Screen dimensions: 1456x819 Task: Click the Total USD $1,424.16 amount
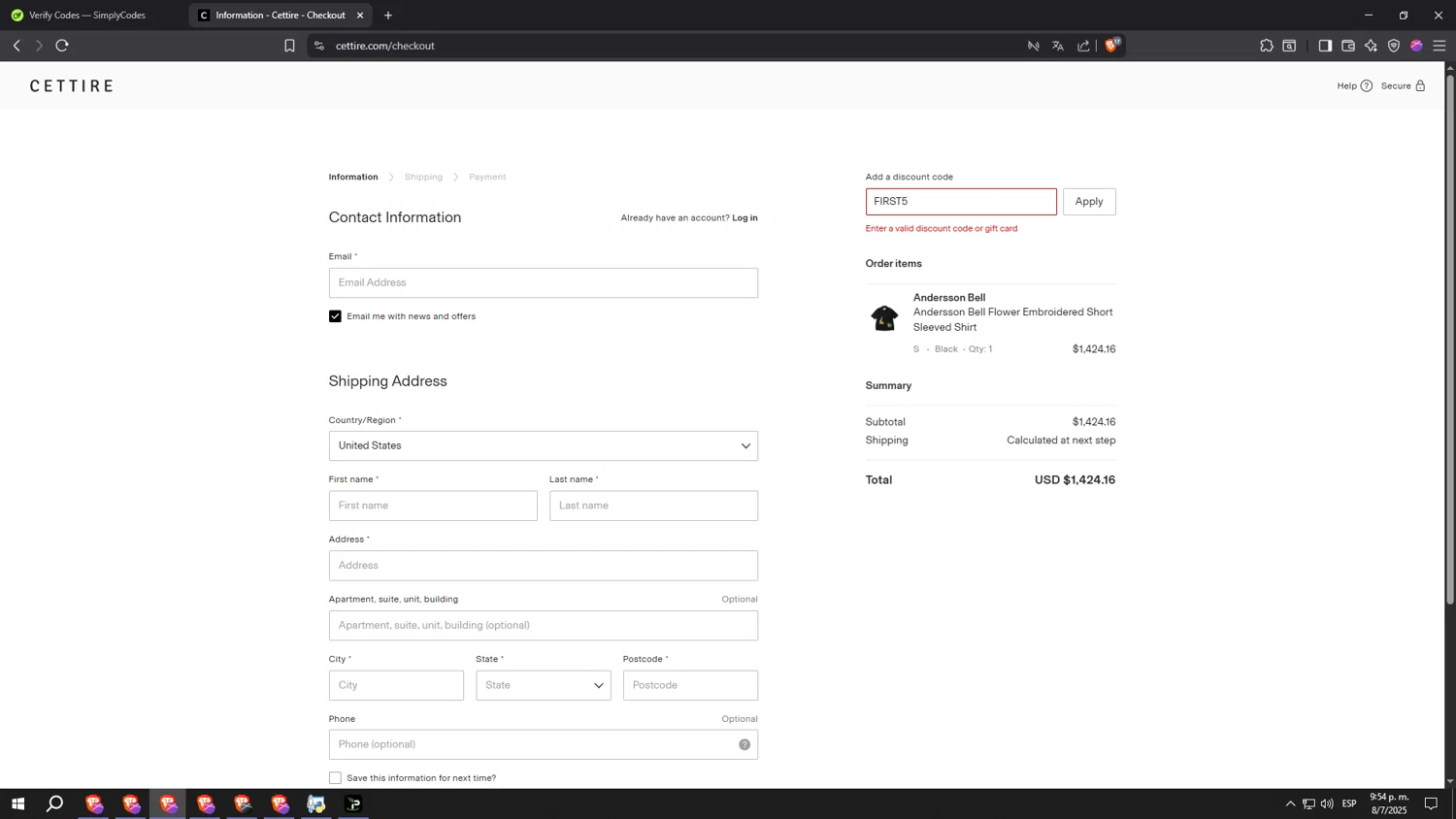pyautogui.click(x=1075, y=480)
